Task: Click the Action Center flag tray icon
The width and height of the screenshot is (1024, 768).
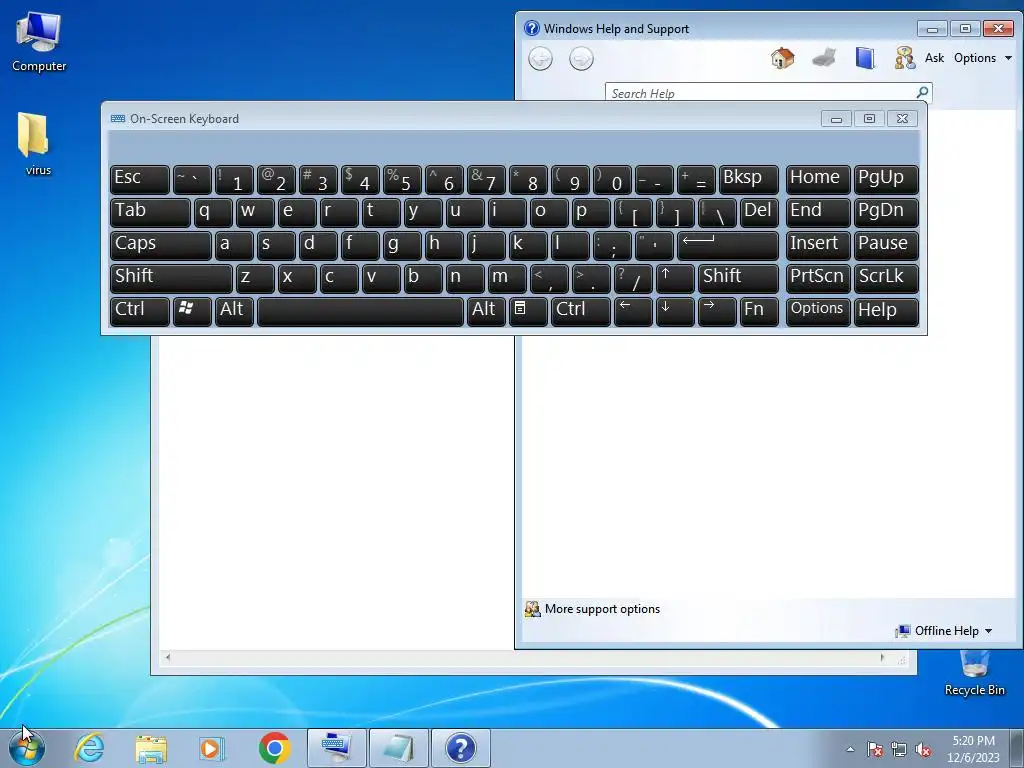Action: tap(875, 749)
